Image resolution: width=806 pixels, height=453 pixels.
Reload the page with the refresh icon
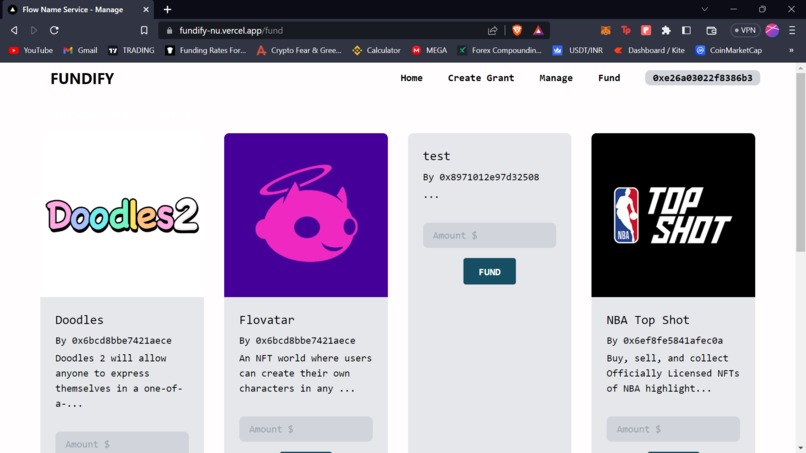(54, 30)
